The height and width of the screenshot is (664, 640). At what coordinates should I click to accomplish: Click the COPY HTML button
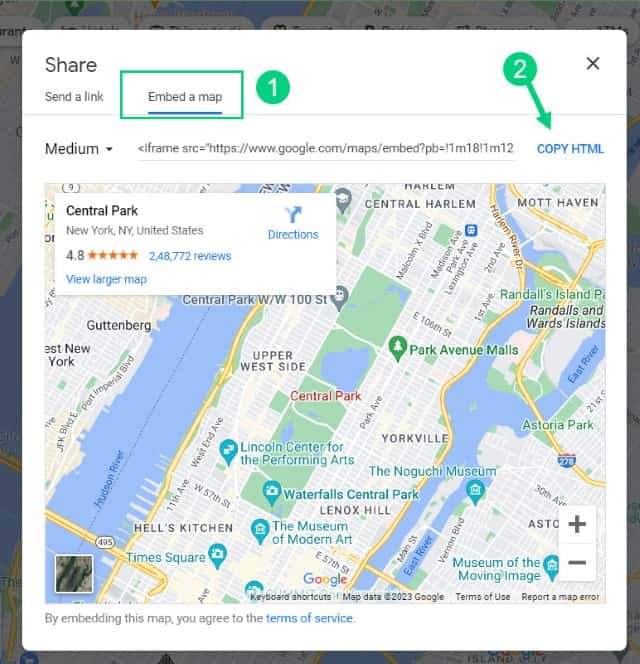pos(570,149)
